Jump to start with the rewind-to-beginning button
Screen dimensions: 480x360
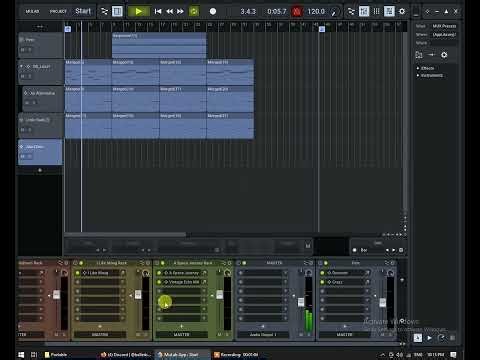click(158, 11)
